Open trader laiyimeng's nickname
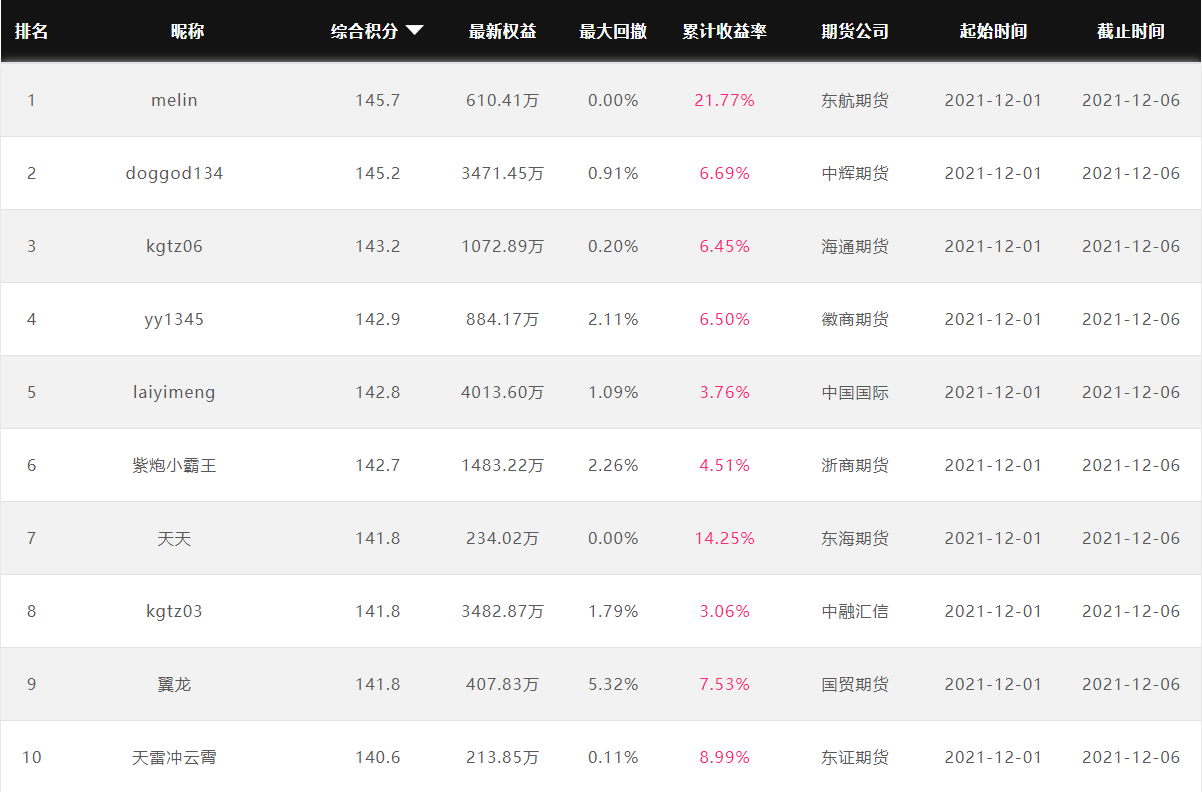The image size is (1202, 792). (174, 392)
